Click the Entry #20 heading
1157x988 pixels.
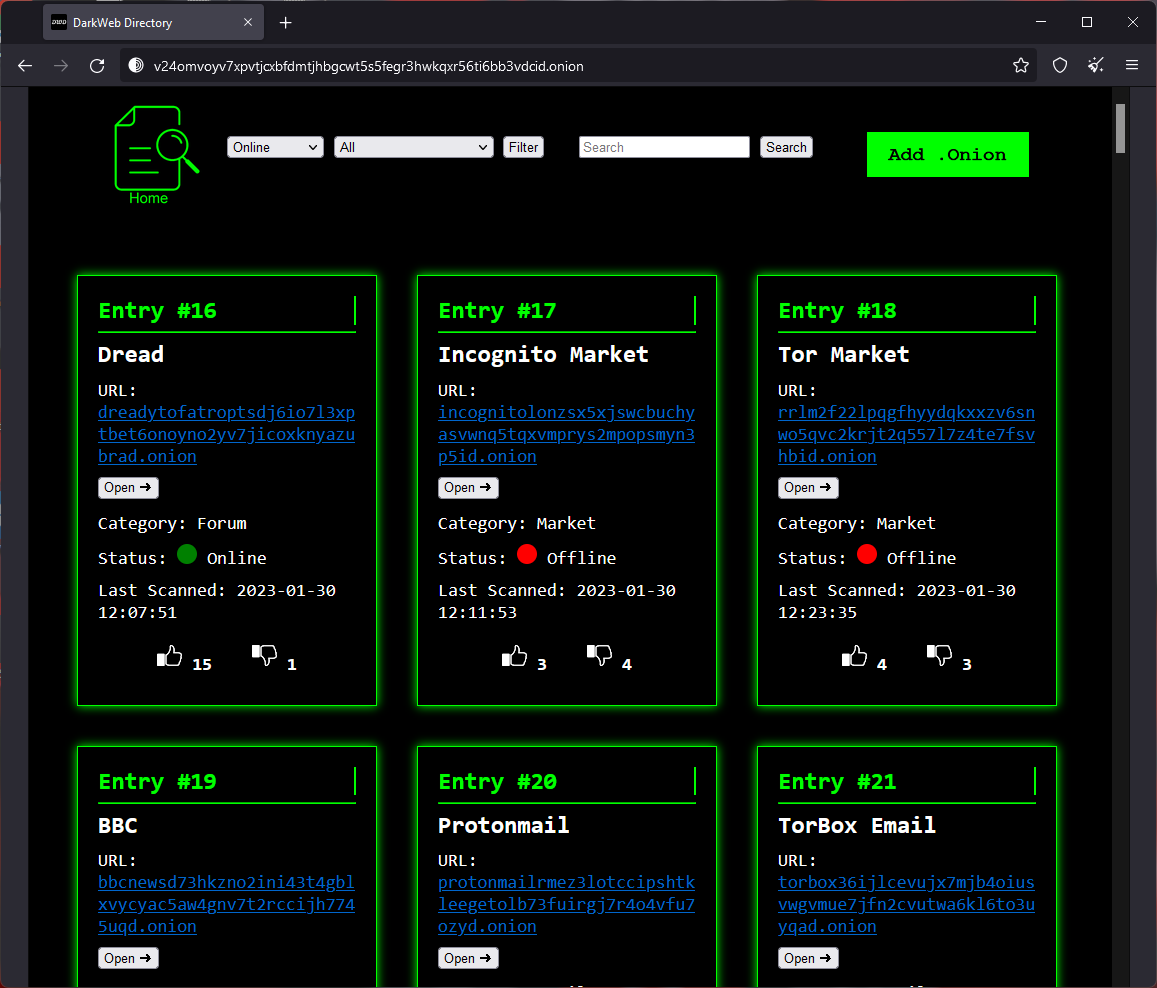tap(497, 781)
